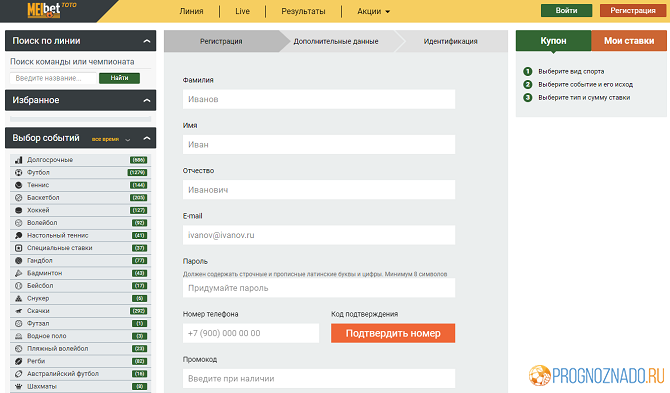Collapse the Избранное panel
Viewport: 670px width, 393px height.
(x=147, y=100)
